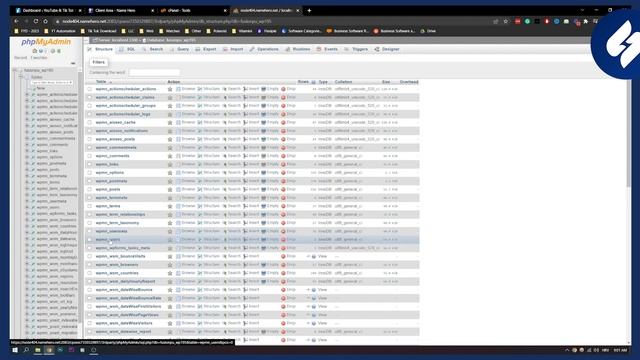Check the options table row checkbox
The image size is (640, 360).
(x=89, y=173)
